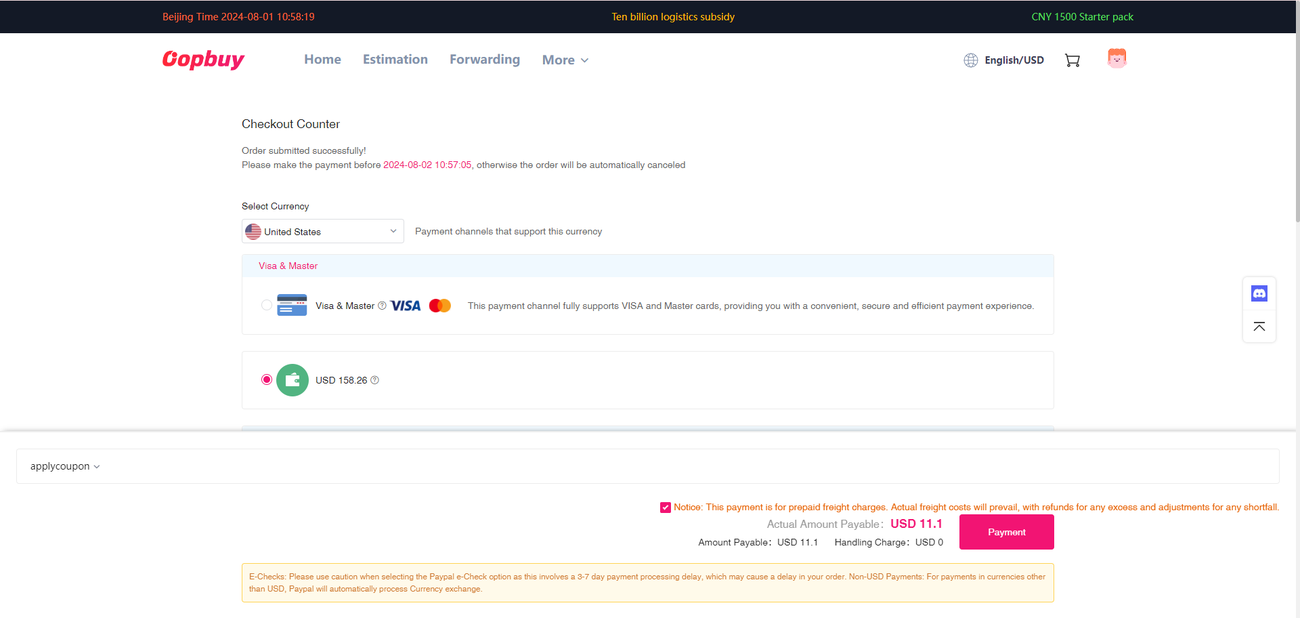
Task: Click the credit card icon for Visa & Master
Action: [292, 305]
